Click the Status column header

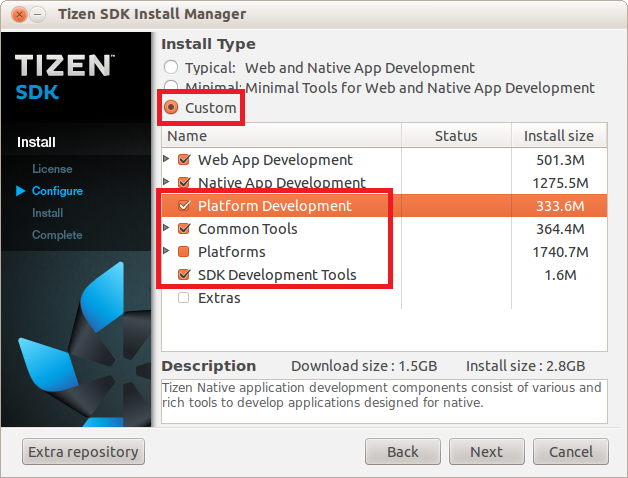456,136
